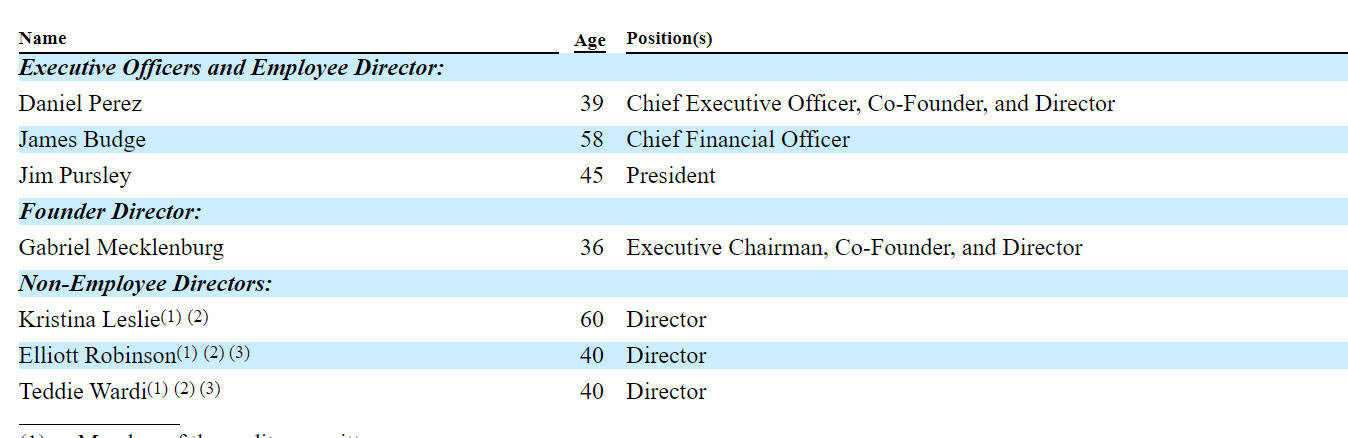1348x438 pixels.
Task: Click Daniel Perez's age 39
Action: point(591,104)
